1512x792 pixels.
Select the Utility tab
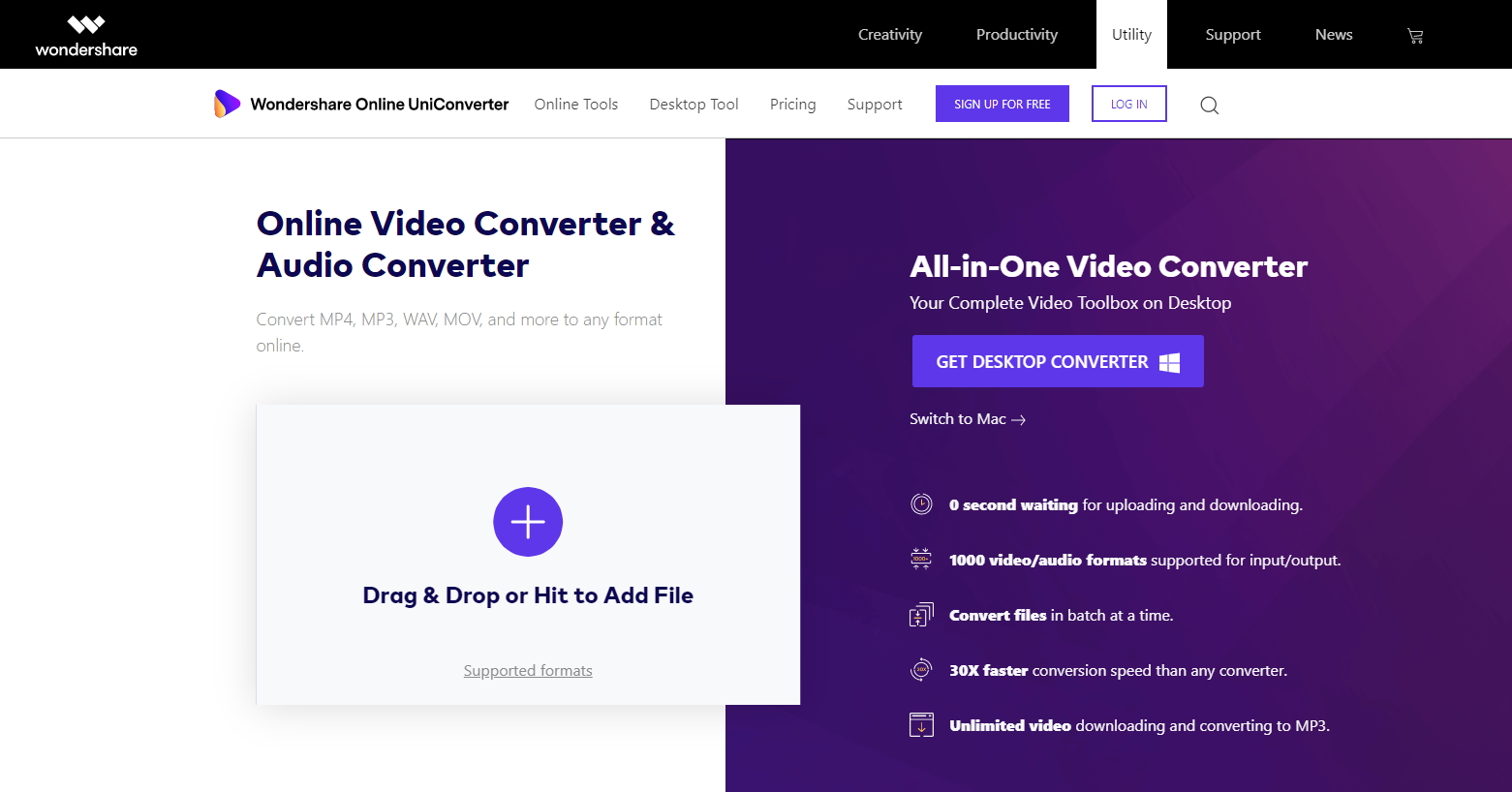(x=1131, y=35)
